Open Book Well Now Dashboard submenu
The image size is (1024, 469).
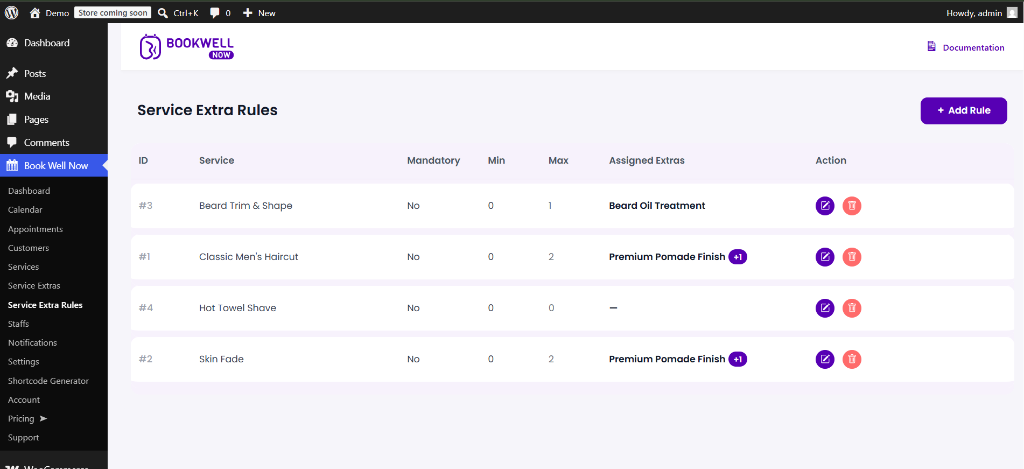29,191
